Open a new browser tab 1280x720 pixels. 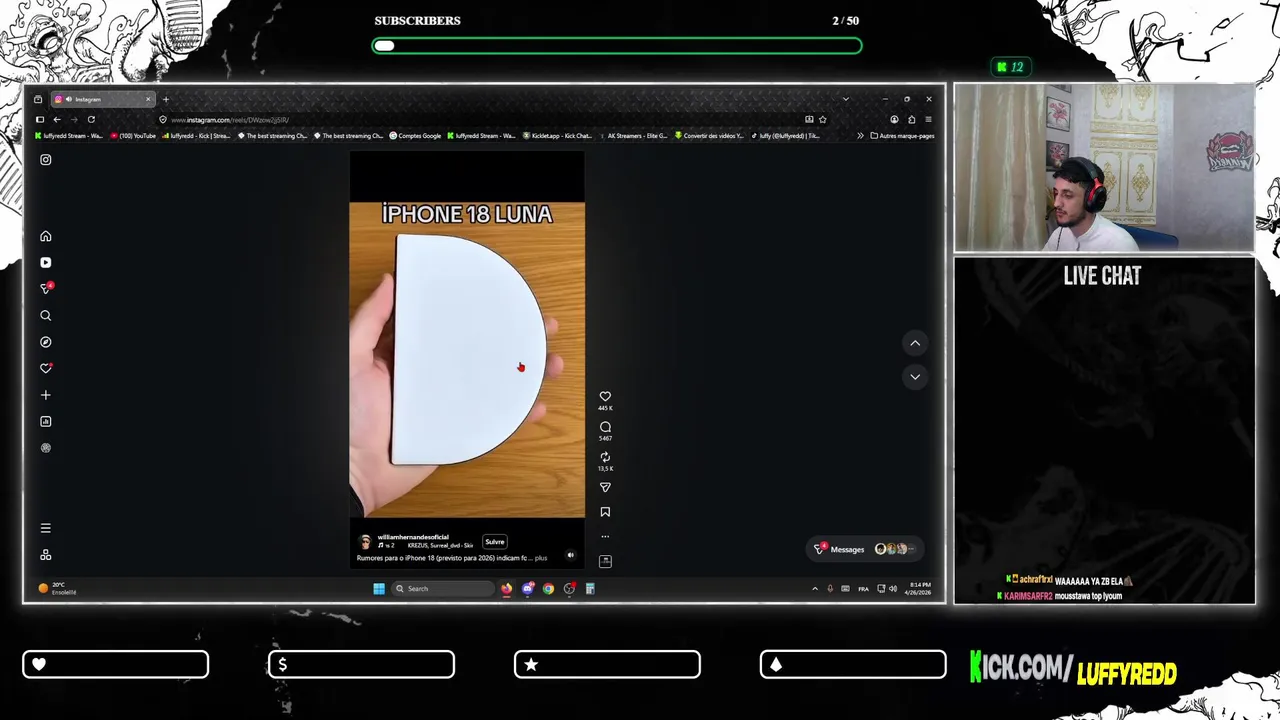(166, 99)
